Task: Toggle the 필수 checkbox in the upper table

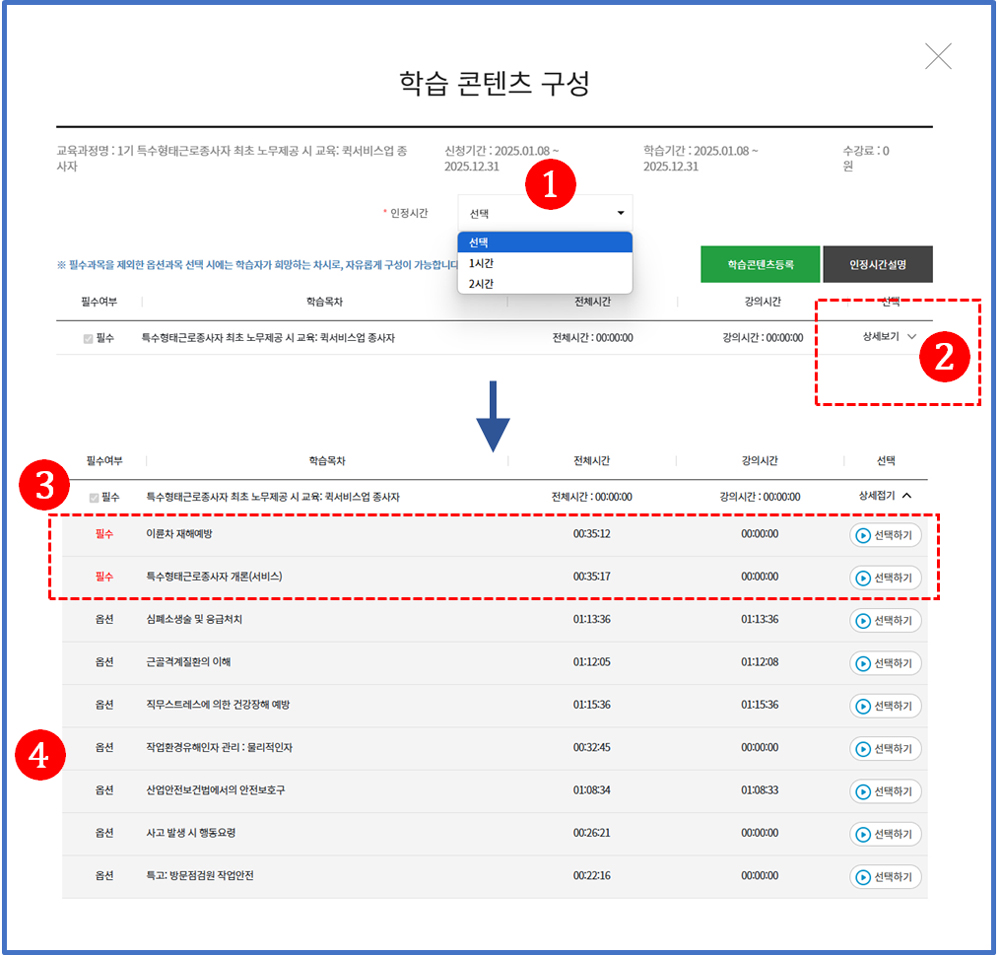Action: 90,337
